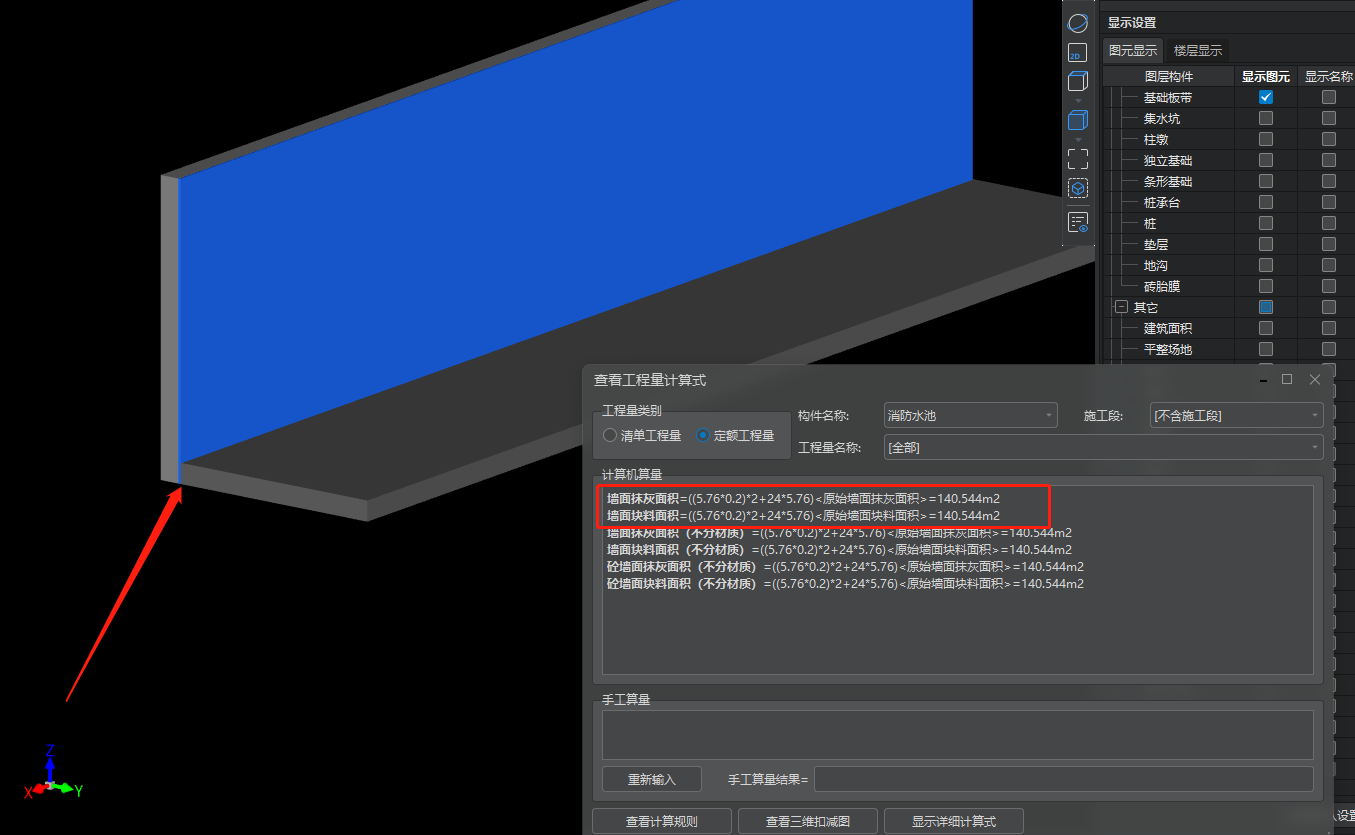Switch to 图元显示 tab
The width and height of the screenshot is (1355, 835).
tap(1133, 51)
